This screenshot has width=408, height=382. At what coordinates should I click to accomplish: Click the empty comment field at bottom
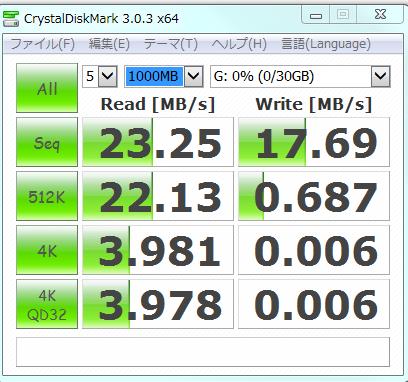click(203, 352)
